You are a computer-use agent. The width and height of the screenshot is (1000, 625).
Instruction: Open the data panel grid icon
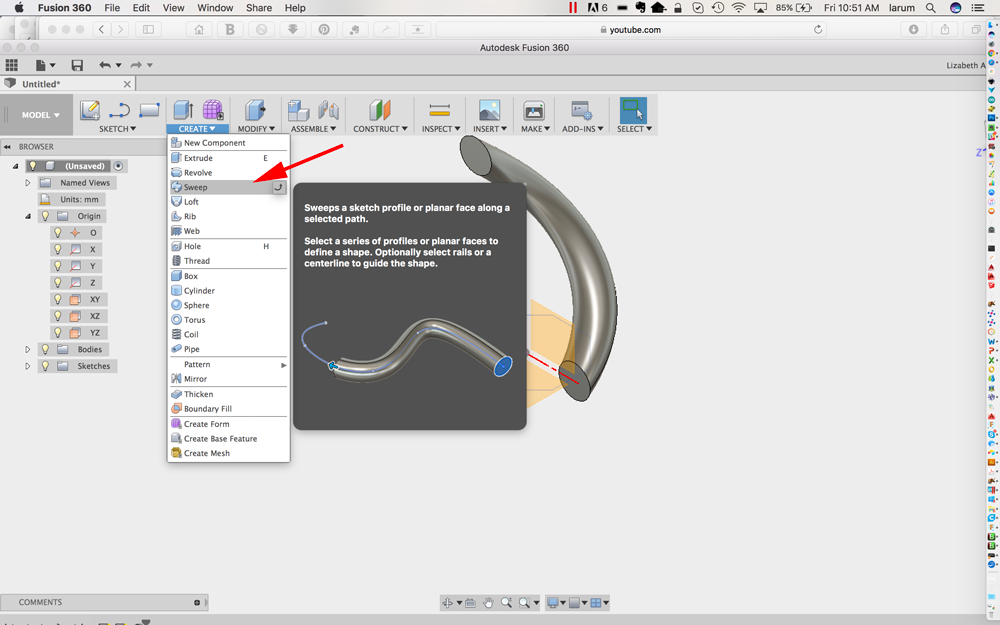point(11,65)
